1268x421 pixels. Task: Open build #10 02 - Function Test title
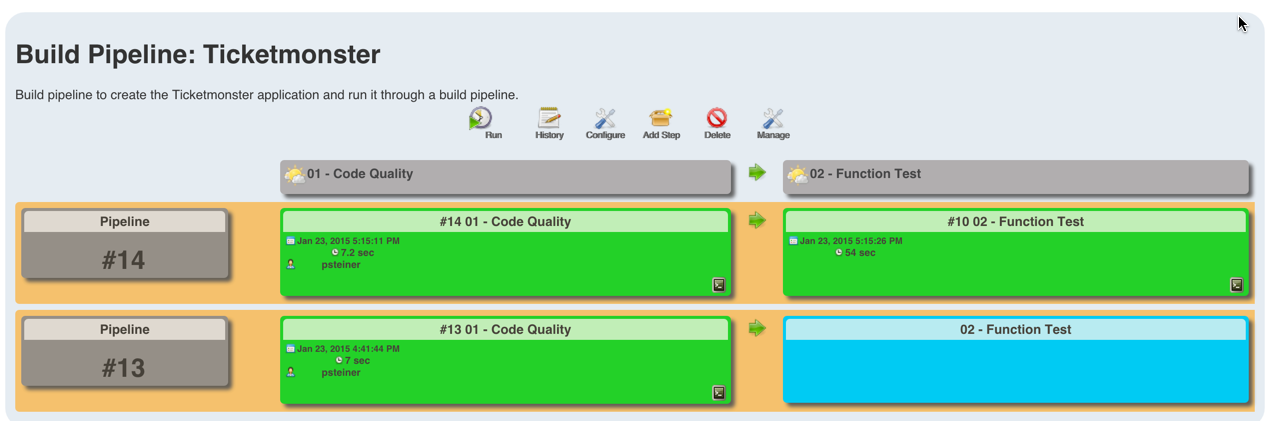[x=1016, y=222]
